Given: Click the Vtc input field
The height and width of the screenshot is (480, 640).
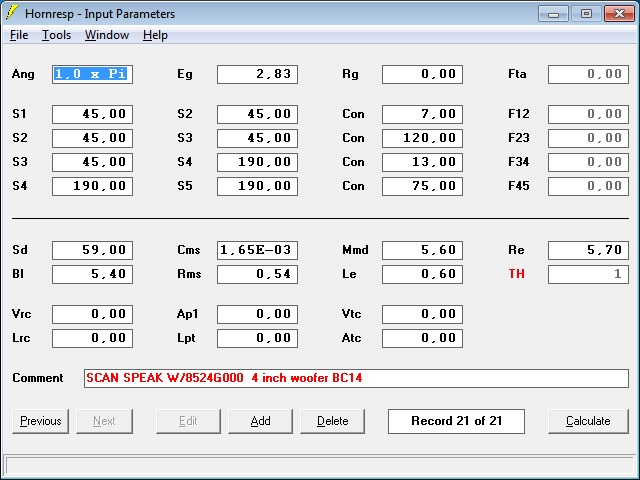Looking at the screenshot, I should (x=422, y=314).
